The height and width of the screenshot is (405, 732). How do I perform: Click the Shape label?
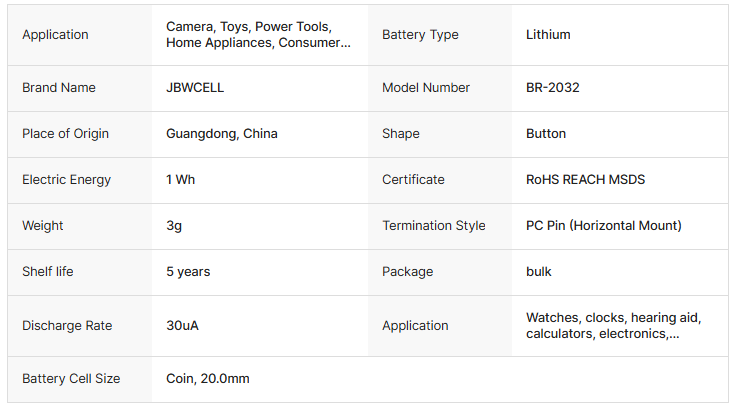tap(401, 134)
